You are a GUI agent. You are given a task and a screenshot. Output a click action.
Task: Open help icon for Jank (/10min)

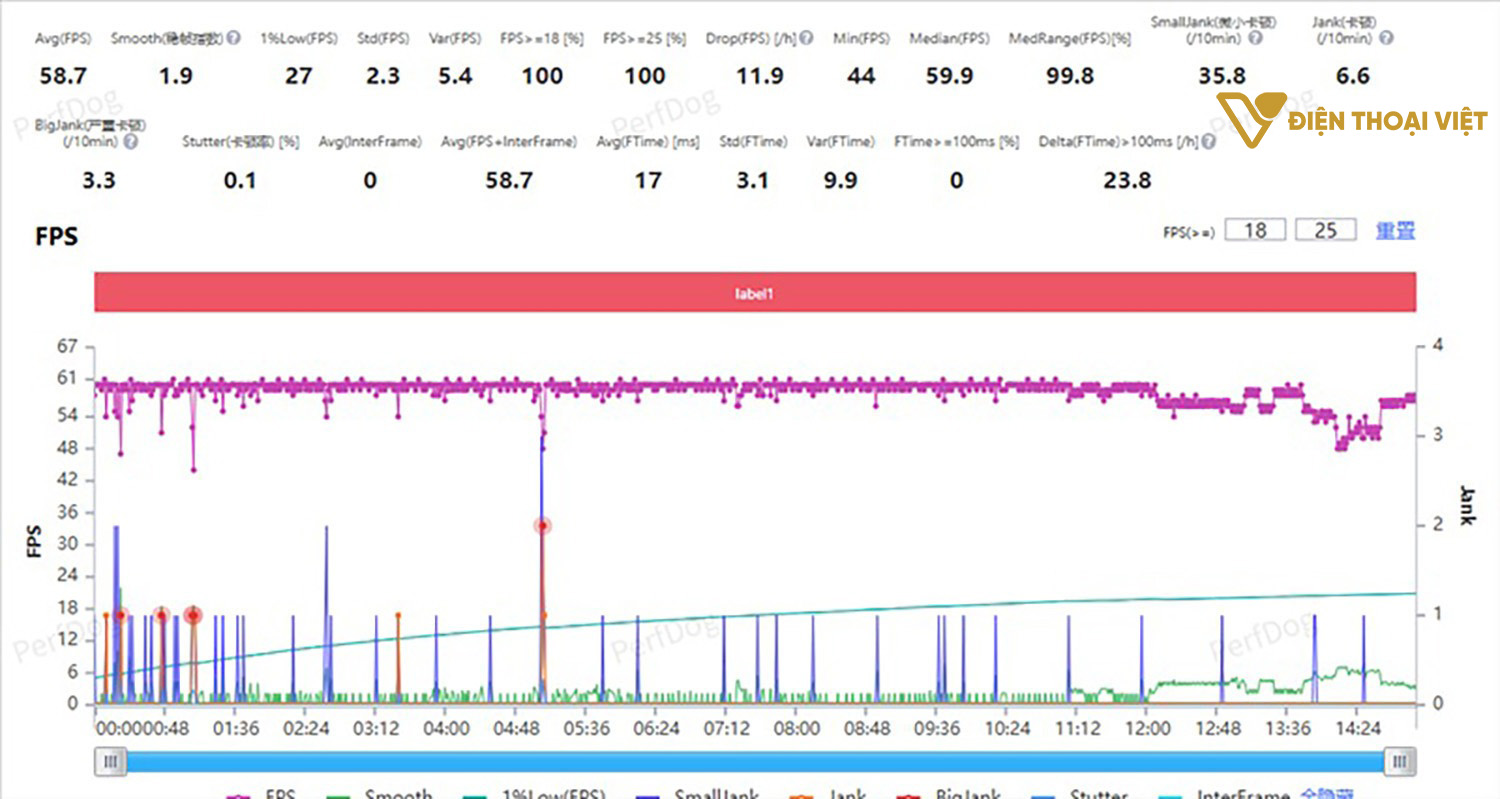tap(1384, 38)
